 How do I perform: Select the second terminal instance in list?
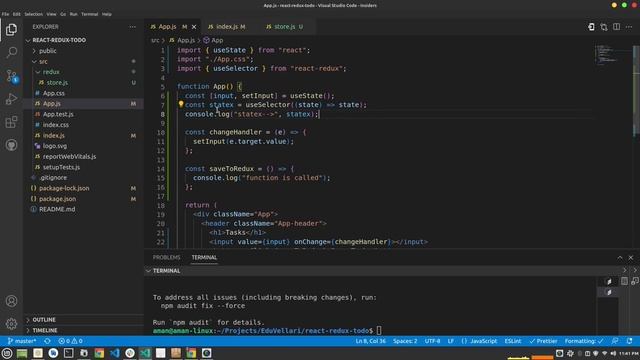pyautogui.click(x=609, y=292)
